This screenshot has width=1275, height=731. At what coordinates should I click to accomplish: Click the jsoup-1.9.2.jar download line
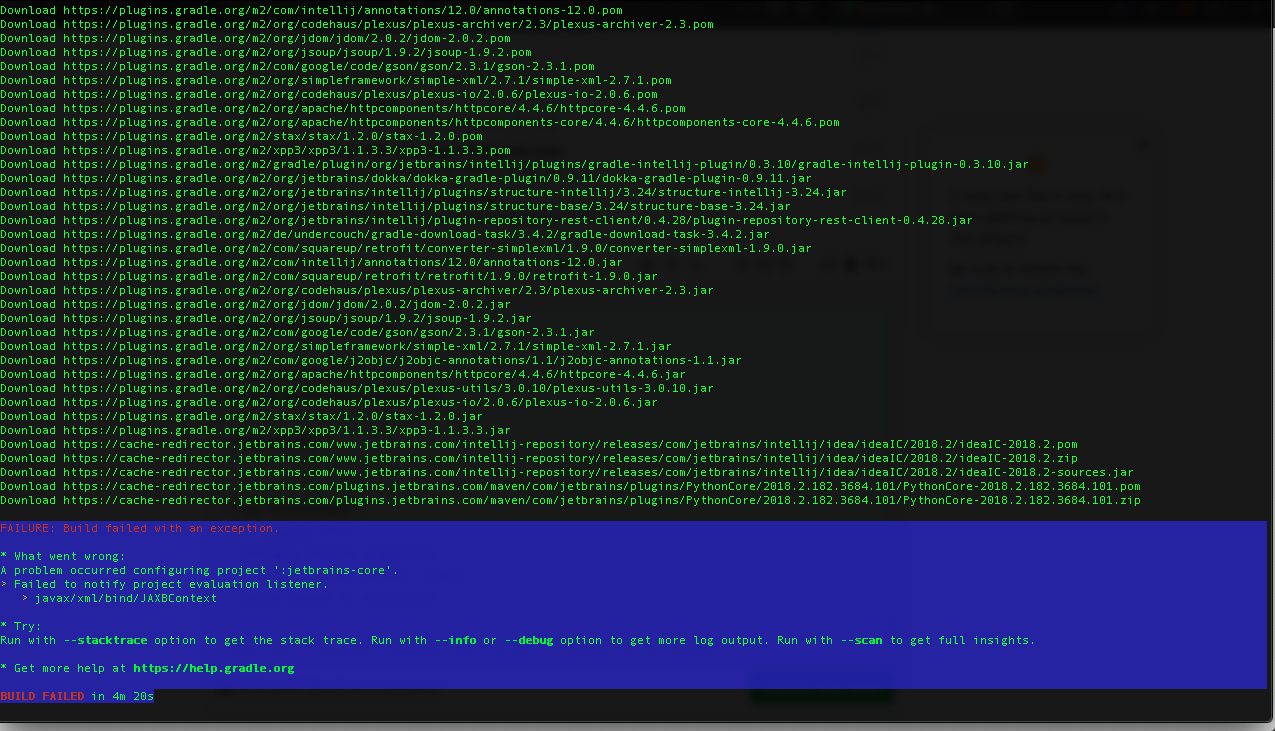click(266, 318)
